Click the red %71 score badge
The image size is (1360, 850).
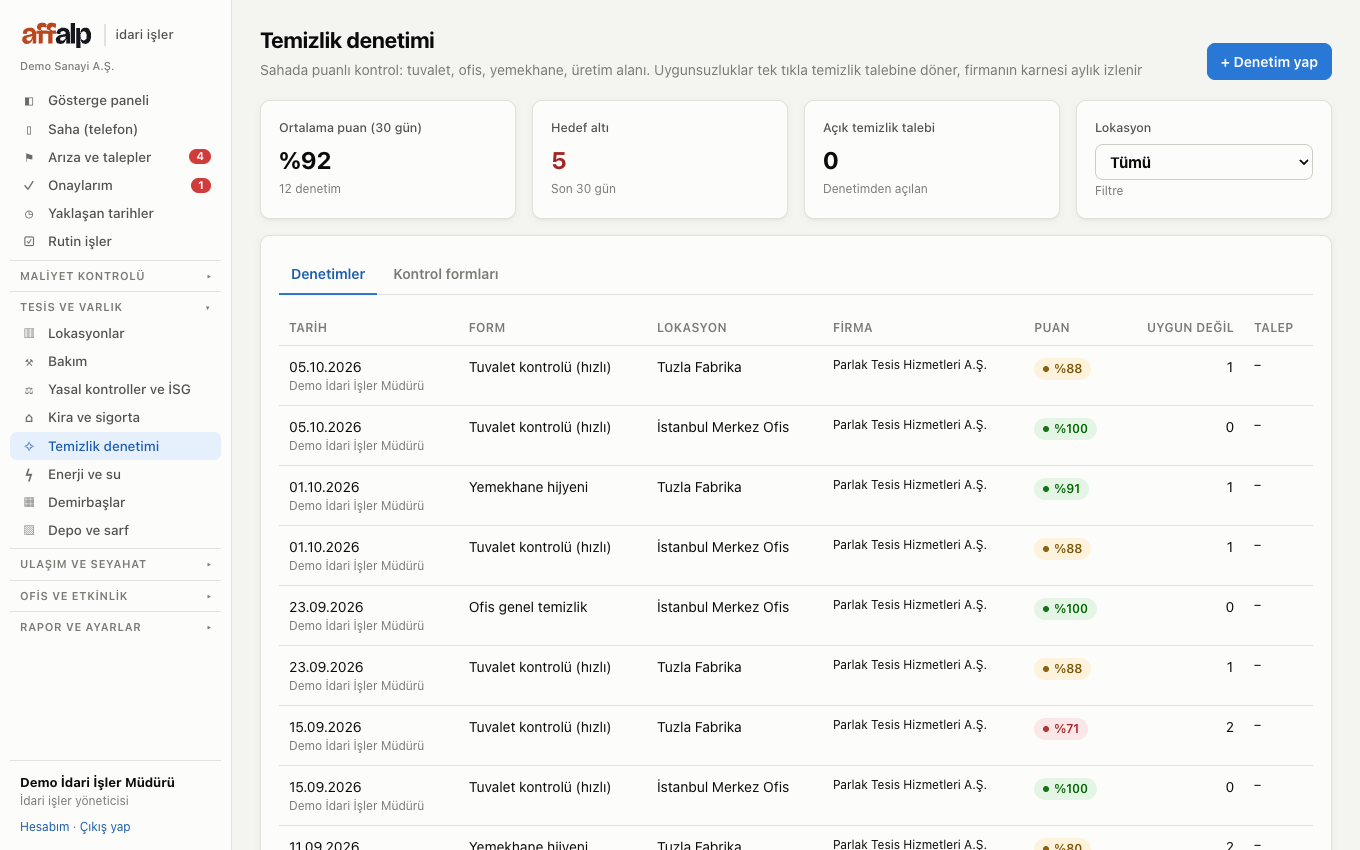(x=1061, y=728)
